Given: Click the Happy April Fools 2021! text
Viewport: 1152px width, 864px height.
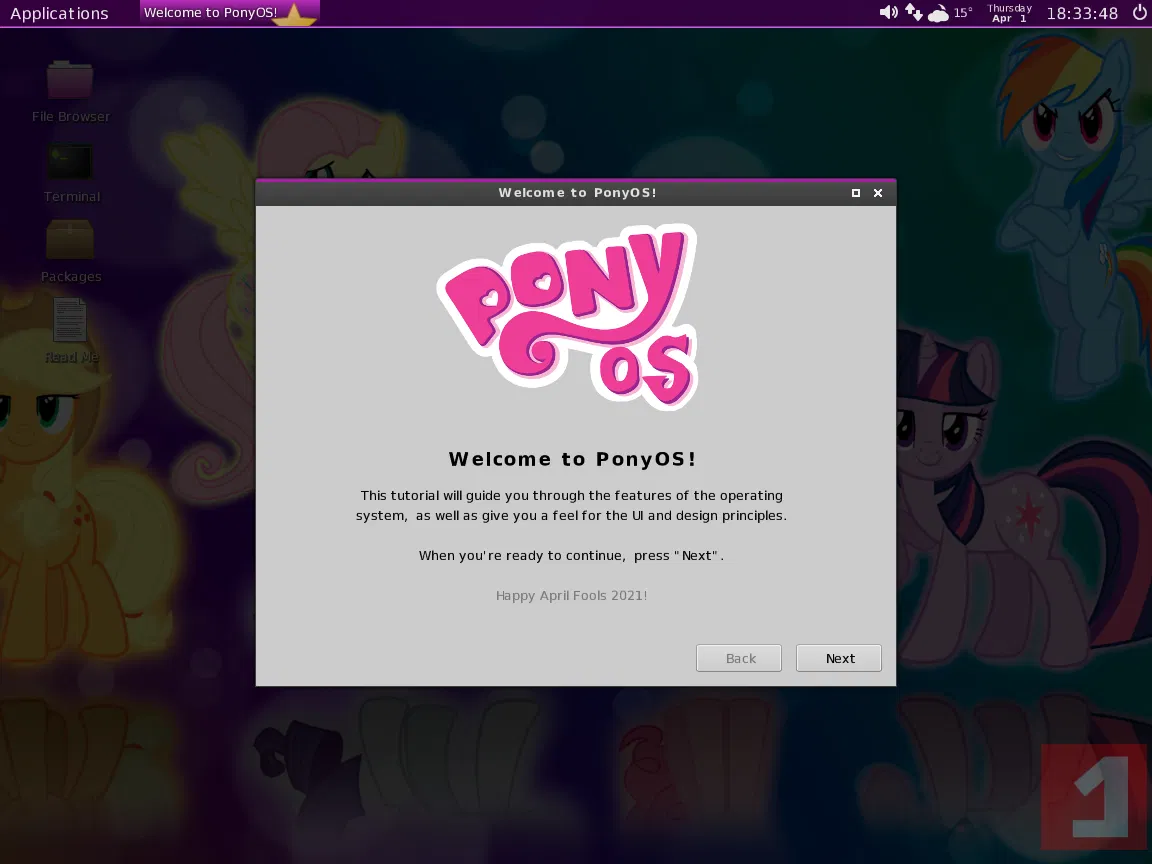Looking at the screenshot, I should (x=572, y=595).
